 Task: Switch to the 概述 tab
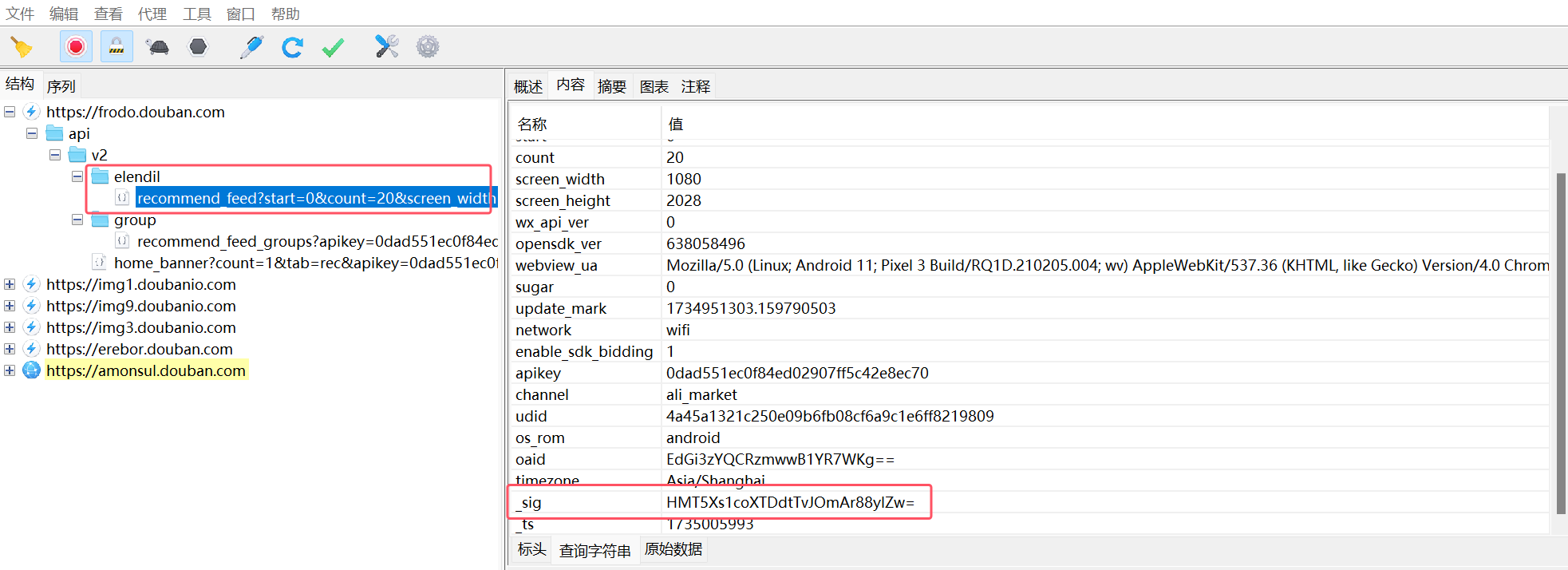(x=527, y=86)
